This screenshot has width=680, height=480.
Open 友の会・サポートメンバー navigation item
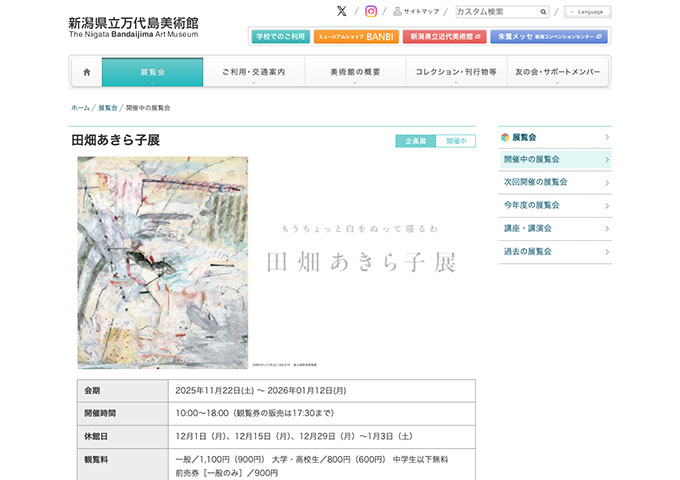click(557, 72)
